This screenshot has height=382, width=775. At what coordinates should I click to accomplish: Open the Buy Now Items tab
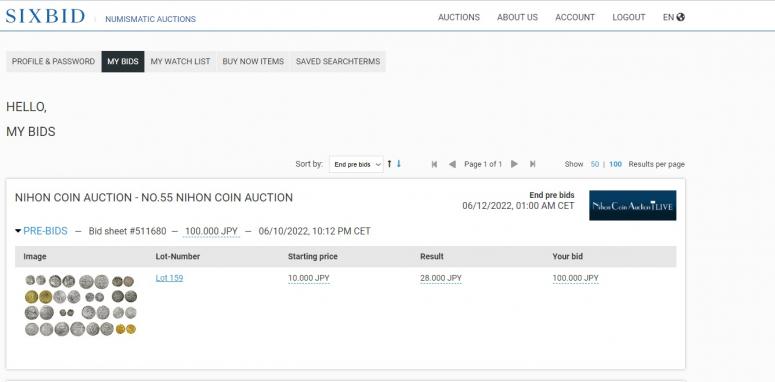point(253,61)
